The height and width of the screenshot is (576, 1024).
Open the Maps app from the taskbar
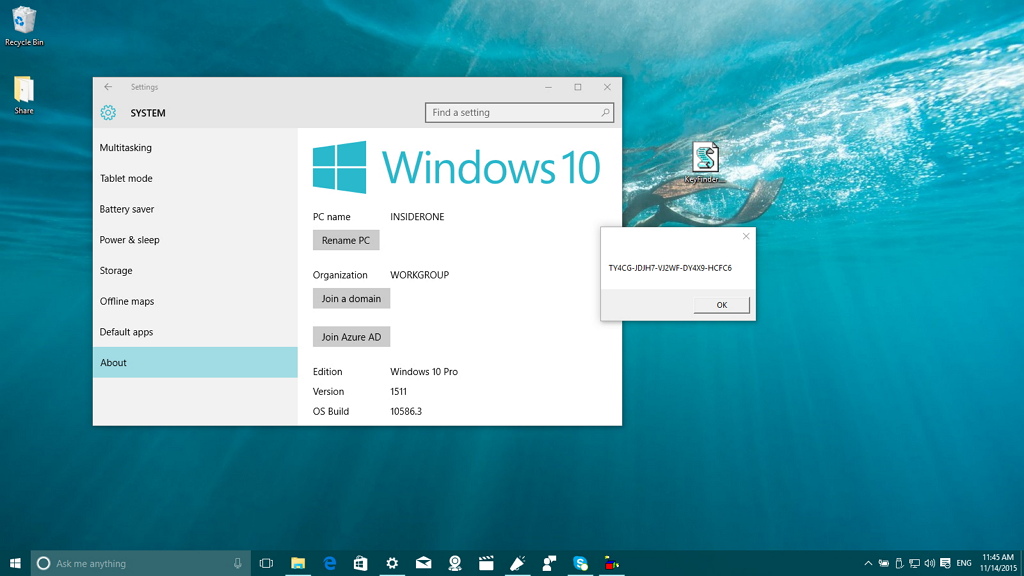pos(454,563)
